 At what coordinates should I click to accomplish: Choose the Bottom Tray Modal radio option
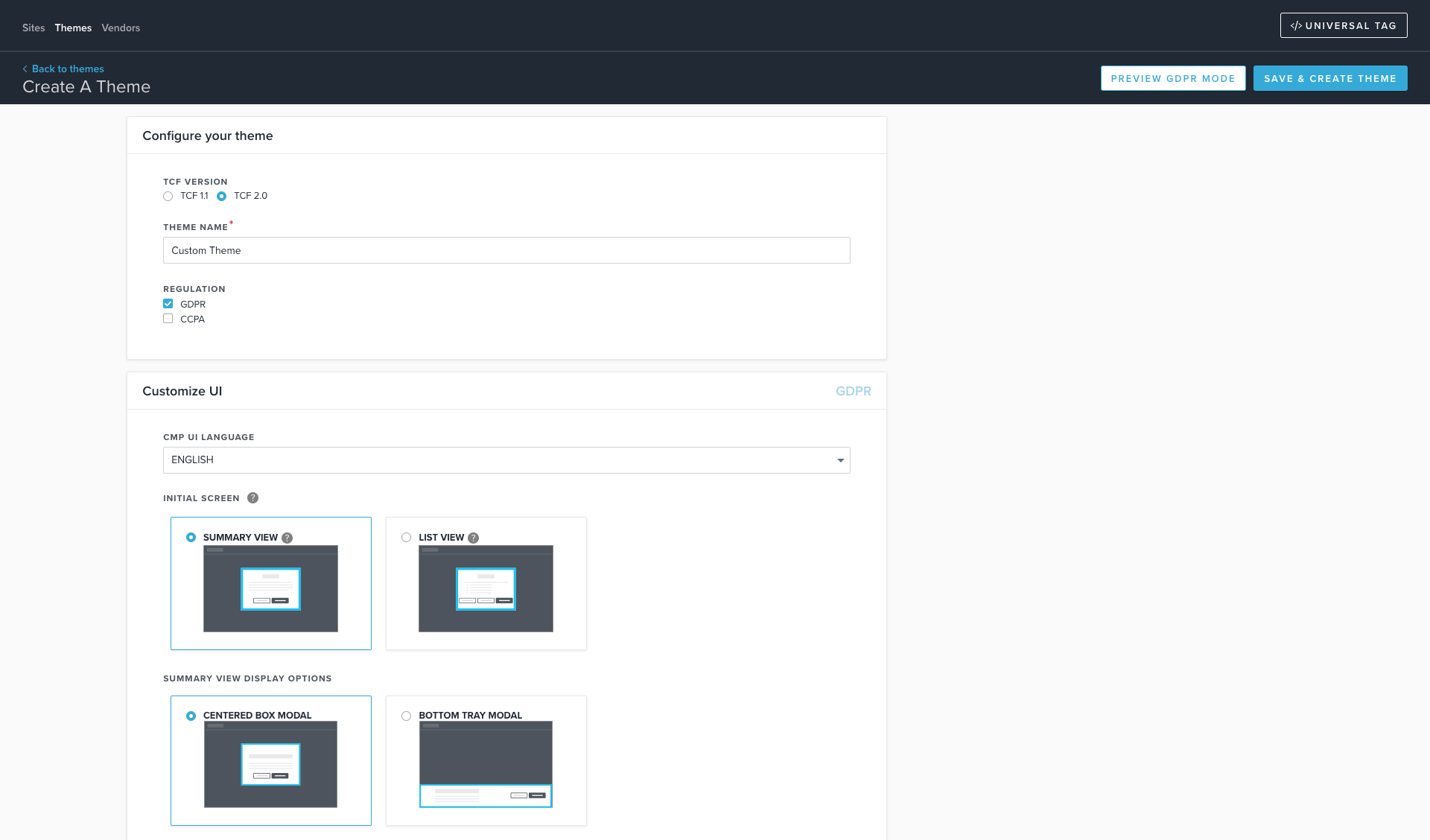point(406,716)
